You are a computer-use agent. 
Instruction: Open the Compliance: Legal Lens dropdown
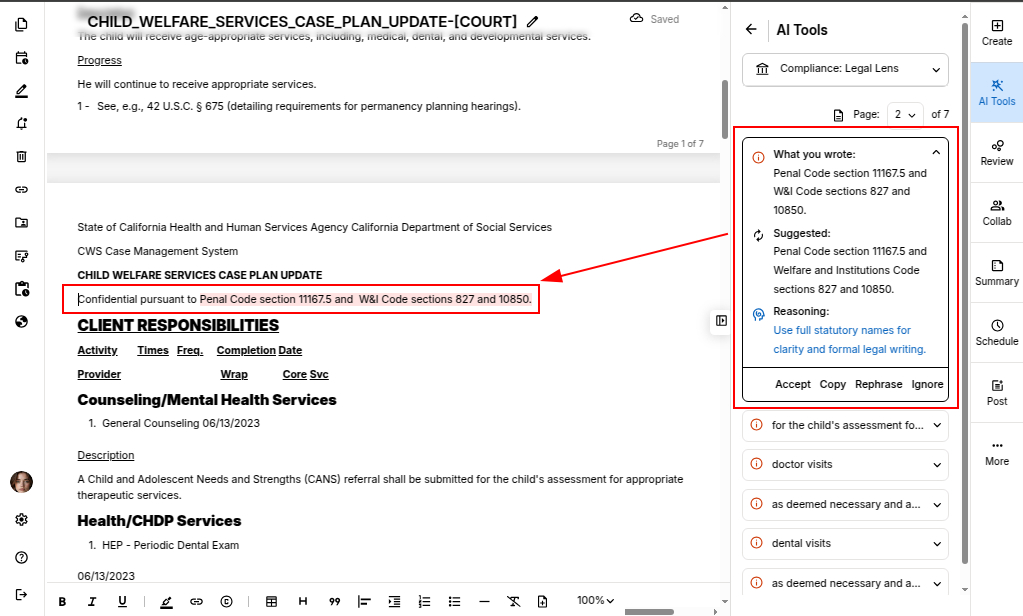tap(846, 69)
